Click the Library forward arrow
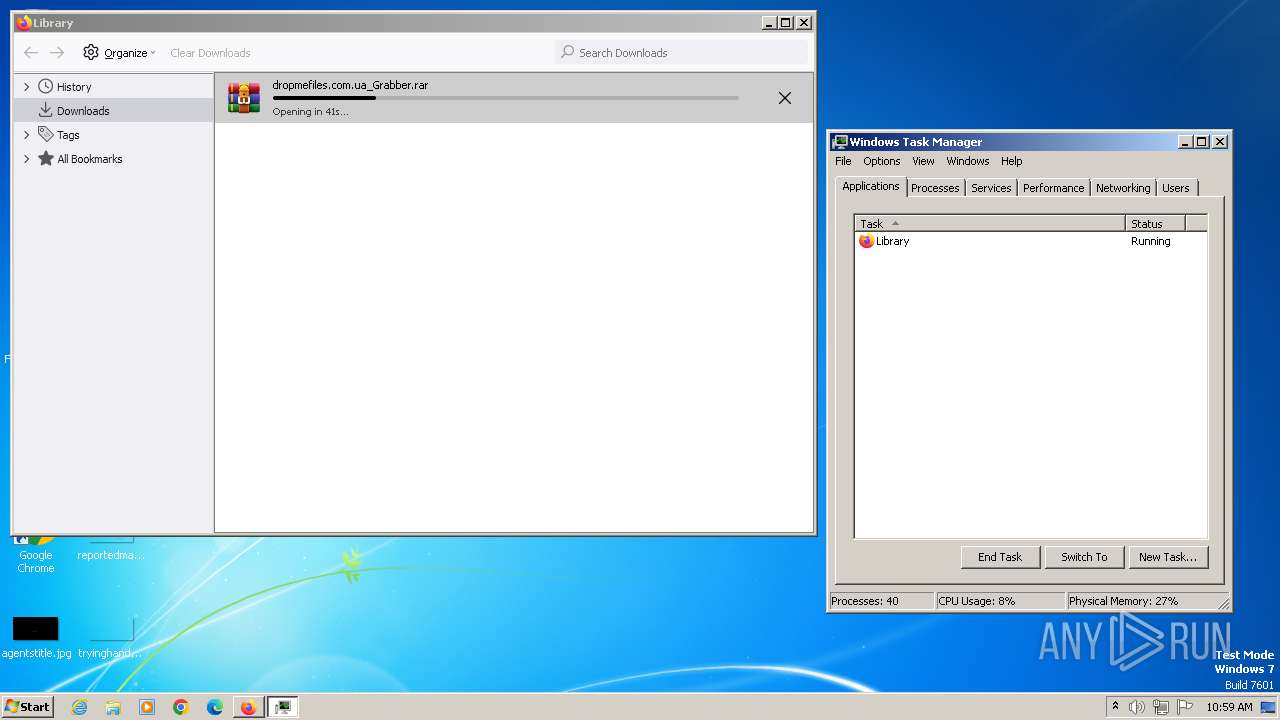Screen dimensions: 1280x720 click(57, 53)
